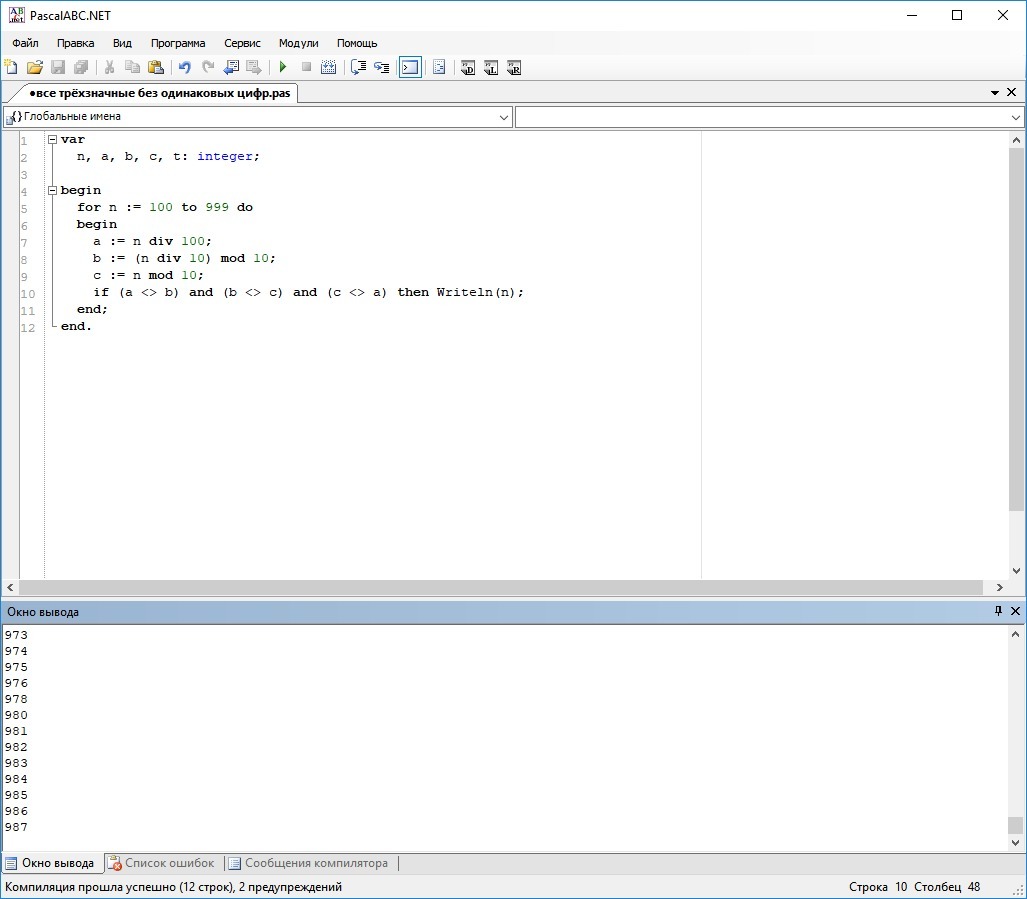Click the Save All icon
The image size is (1027, 899).
81,67
